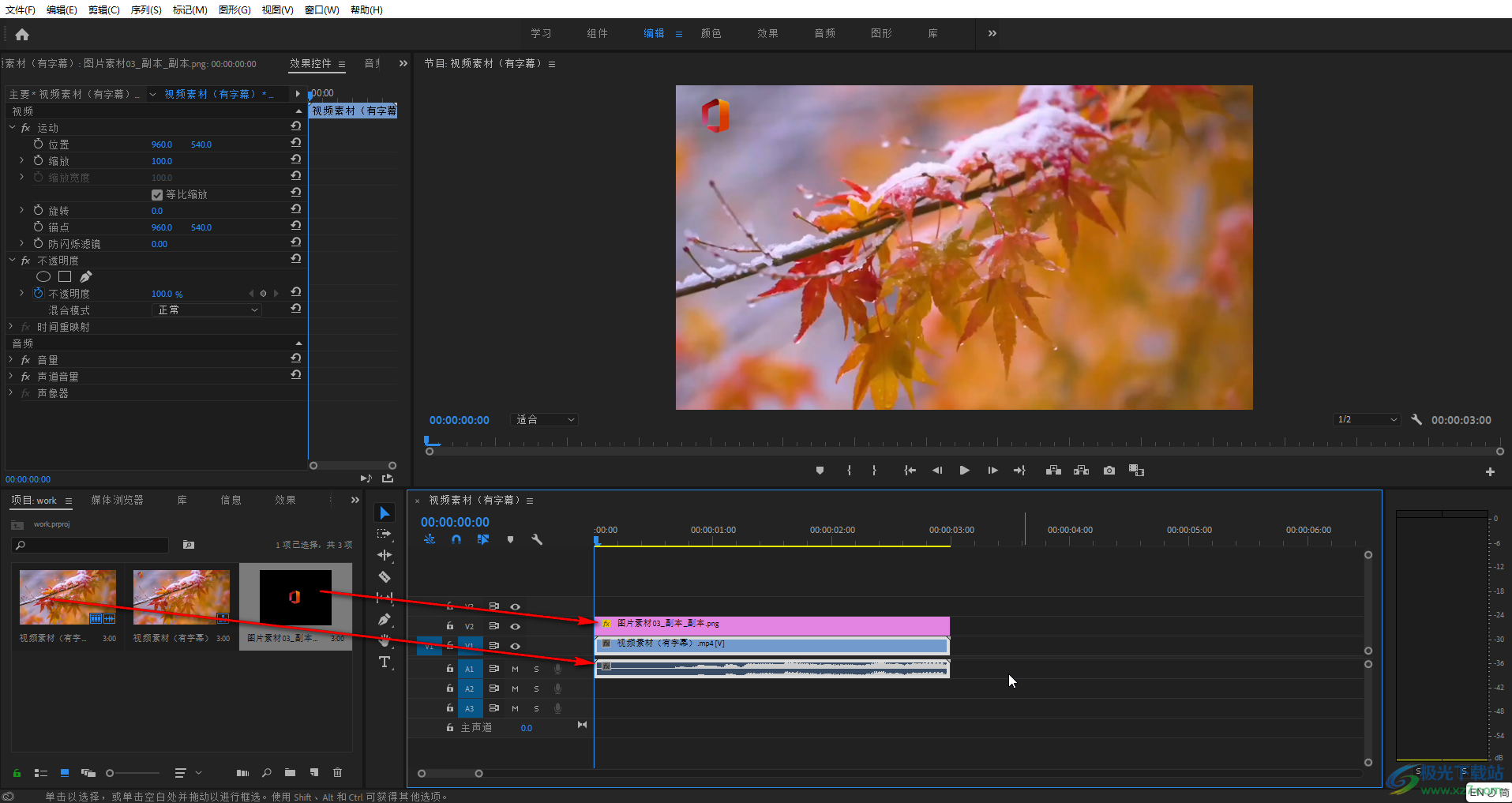1512x803 pixels.
Task: Delete selected item with trash icon
Action: (x=338, y=772)
